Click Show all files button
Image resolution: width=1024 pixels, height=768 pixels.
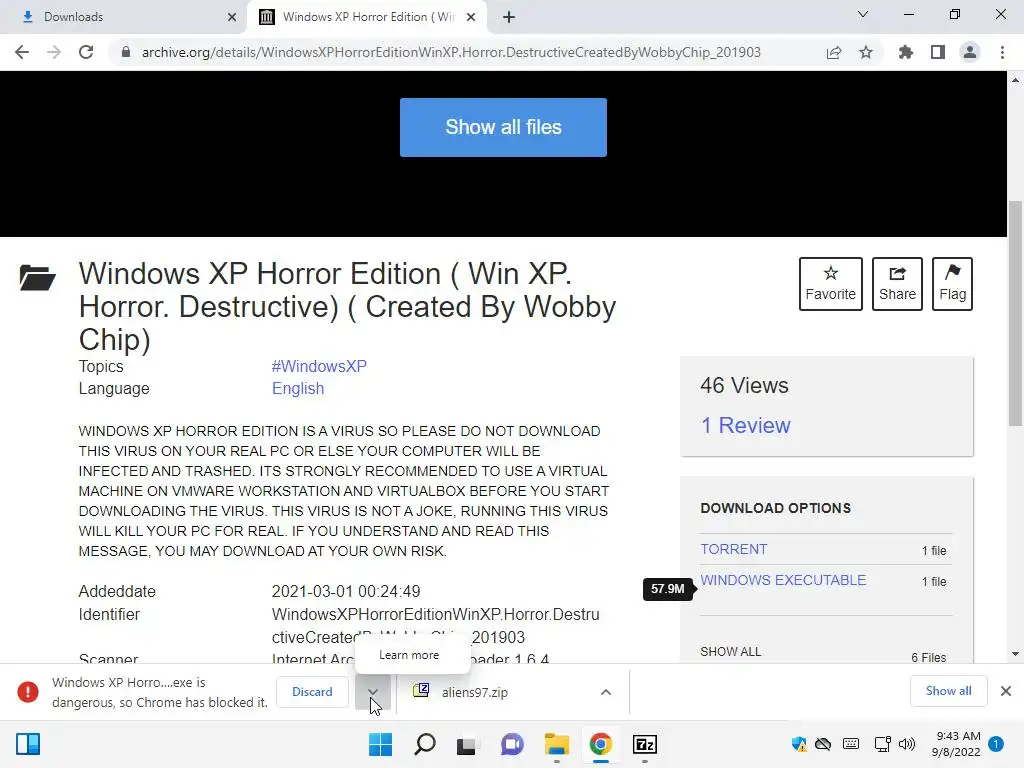[503, 127]
